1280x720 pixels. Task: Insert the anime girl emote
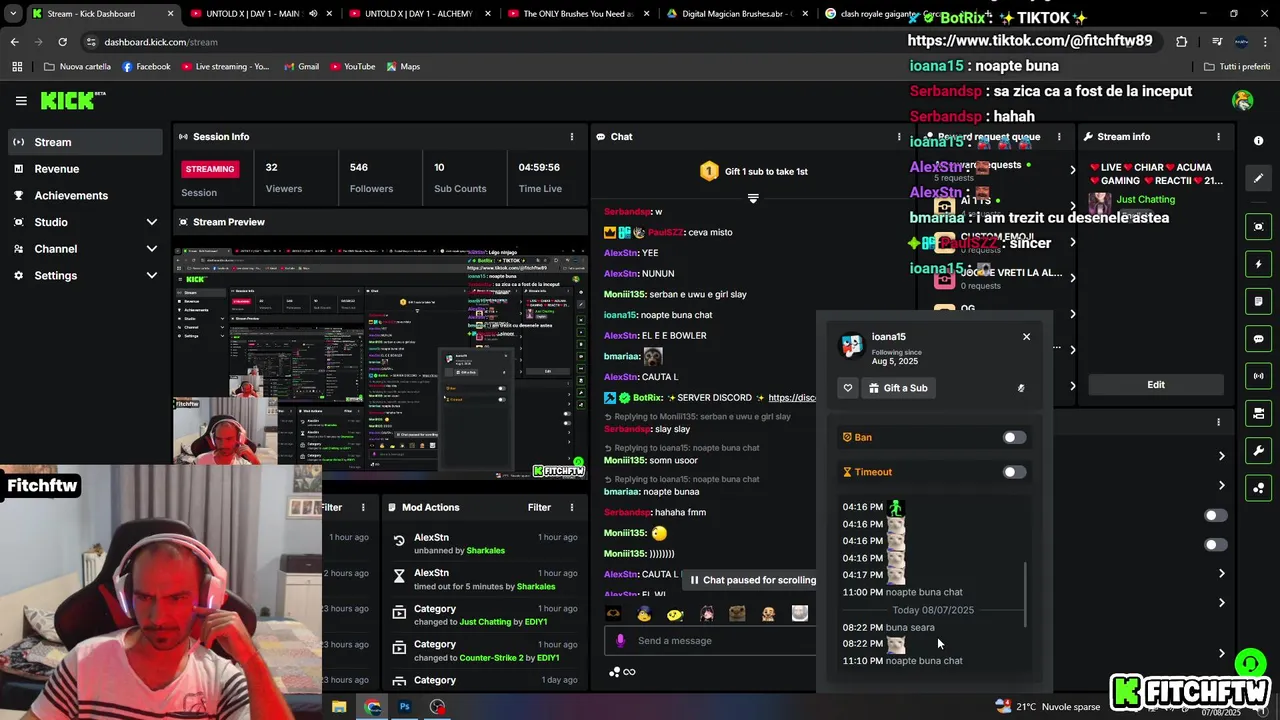tap(707, 614)
